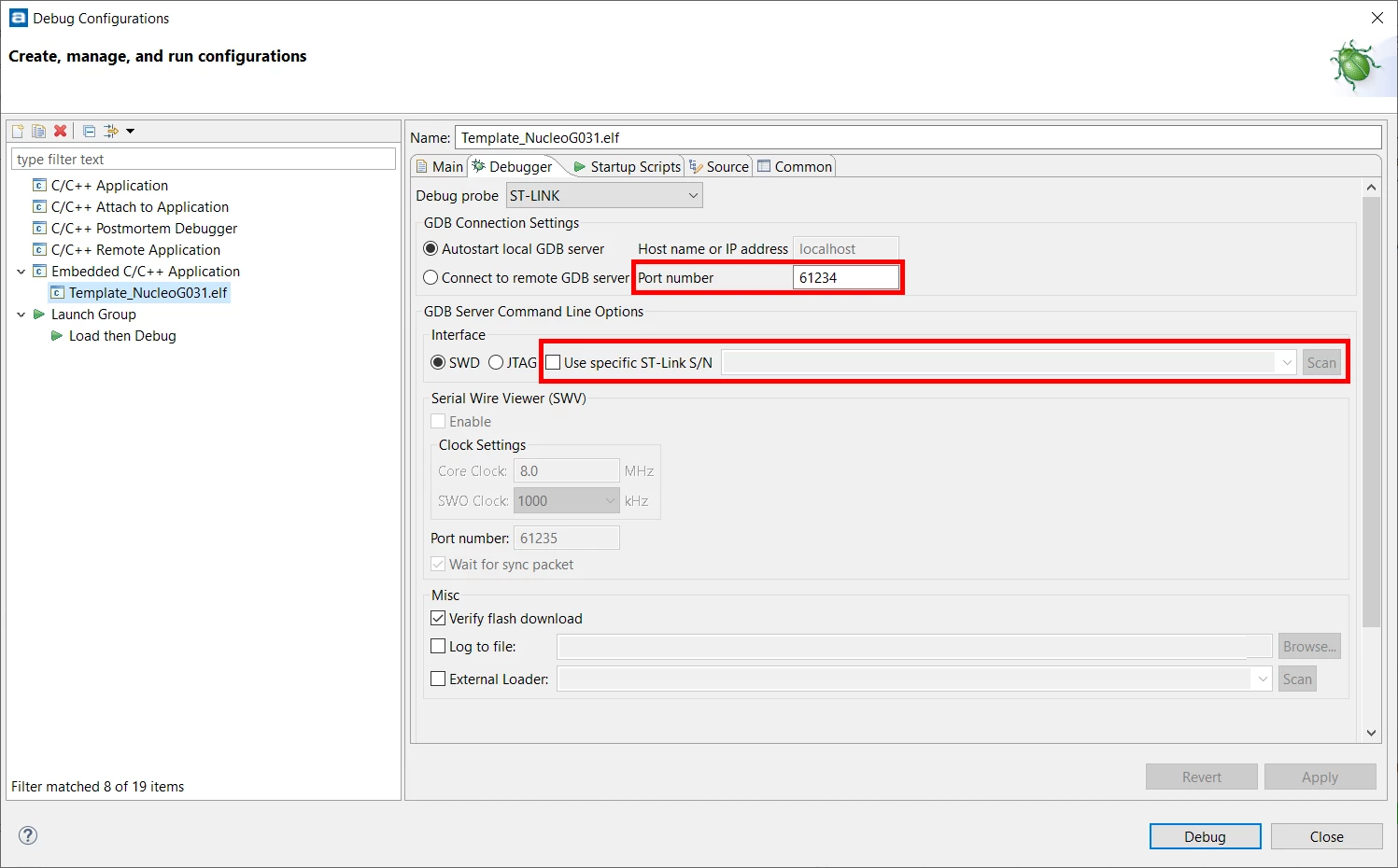1398x868 pixels.
Task: Close the Debug Configurations dialog window
Action: click(x=1377, y=18)
